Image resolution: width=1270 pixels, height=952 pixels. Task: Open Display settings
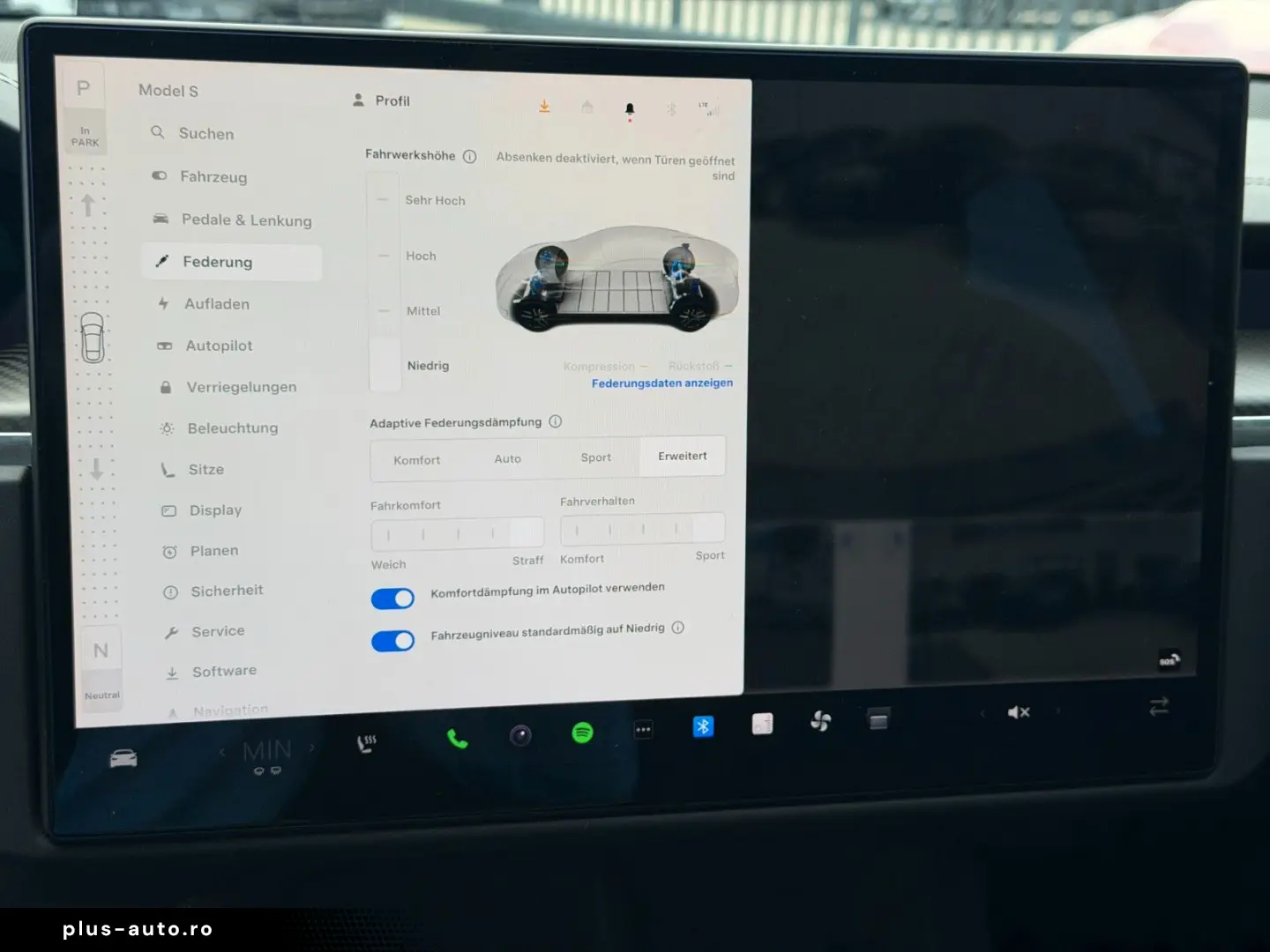coord(202,510)
